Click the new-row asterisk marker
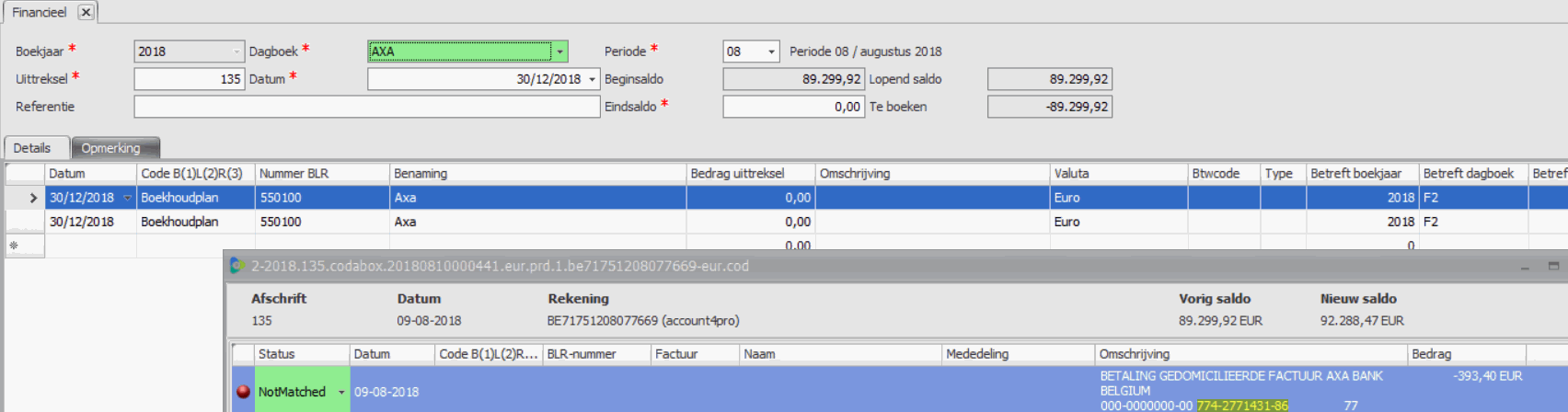 (14, 246)
